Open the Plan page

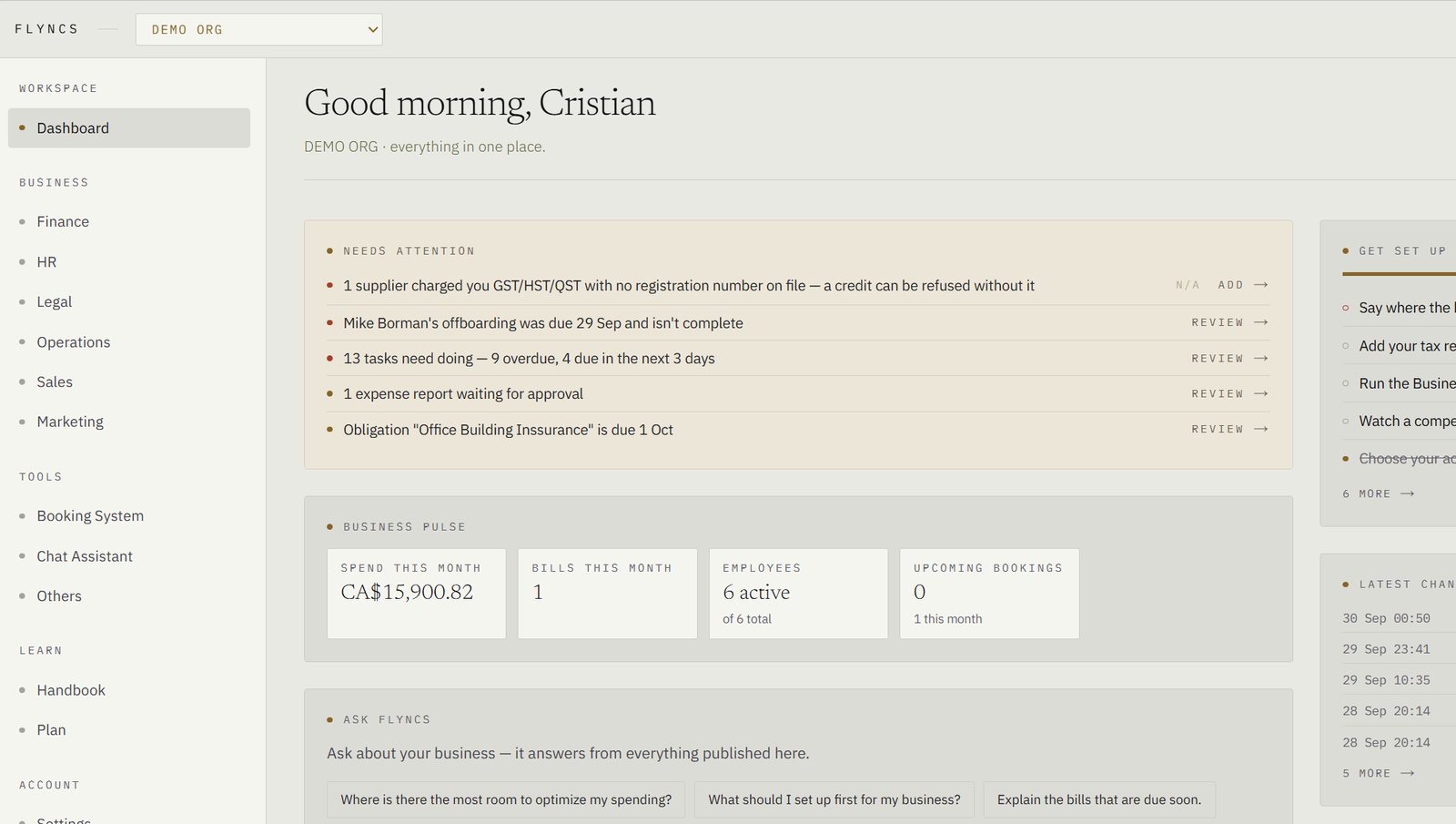click(x=51, y=729)
